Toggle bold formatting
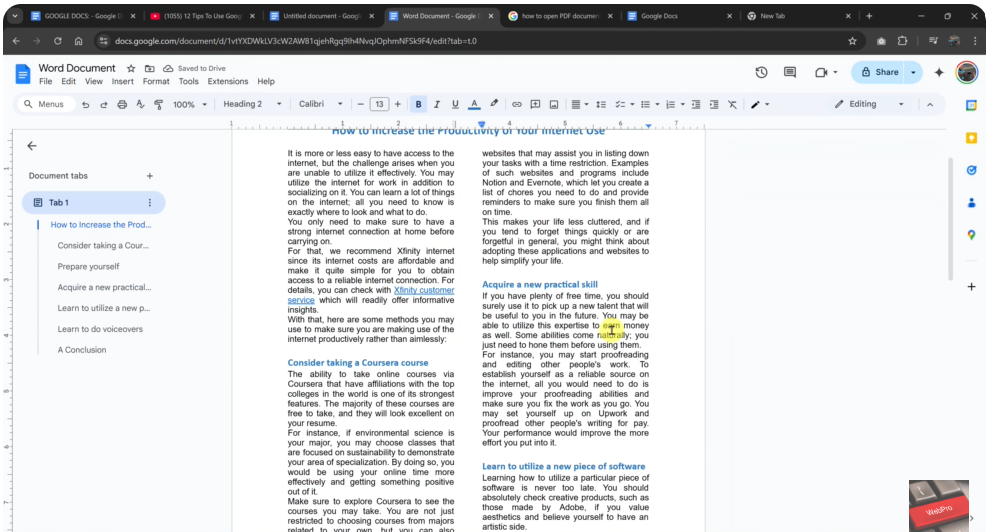This screenshot has height=532, width=988. point(418,105)
